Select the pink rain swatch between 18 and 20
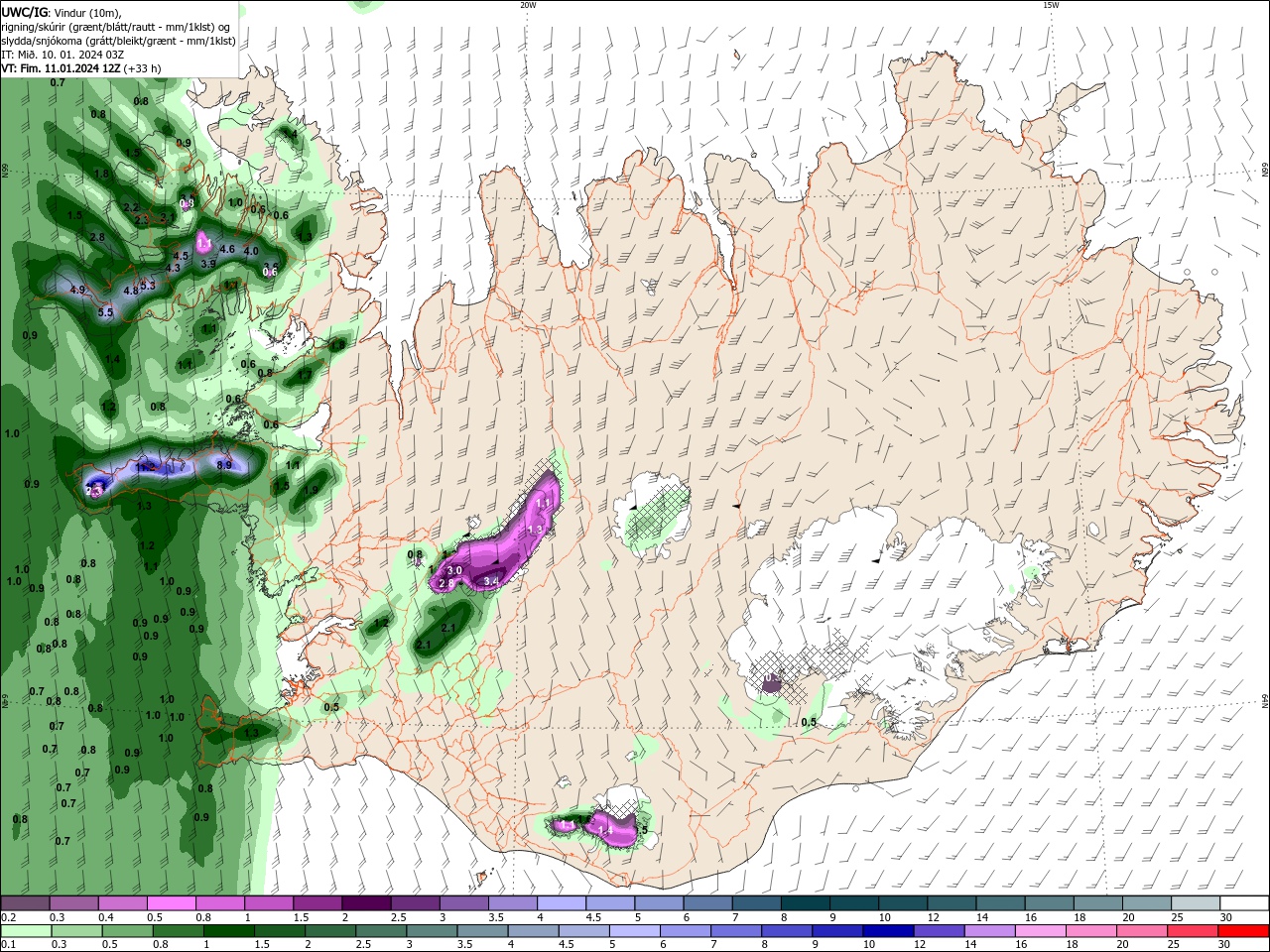The height and width of the screenshot is (952, 1270). click(1091, 931)
